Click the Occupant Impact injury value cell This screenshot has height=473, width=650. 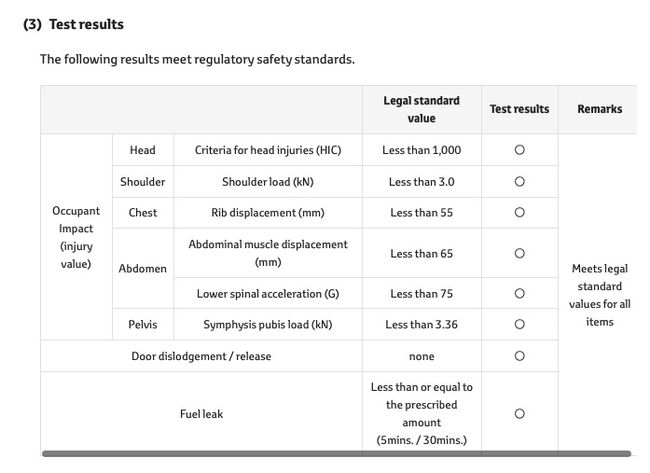click(x=76, y=237)
